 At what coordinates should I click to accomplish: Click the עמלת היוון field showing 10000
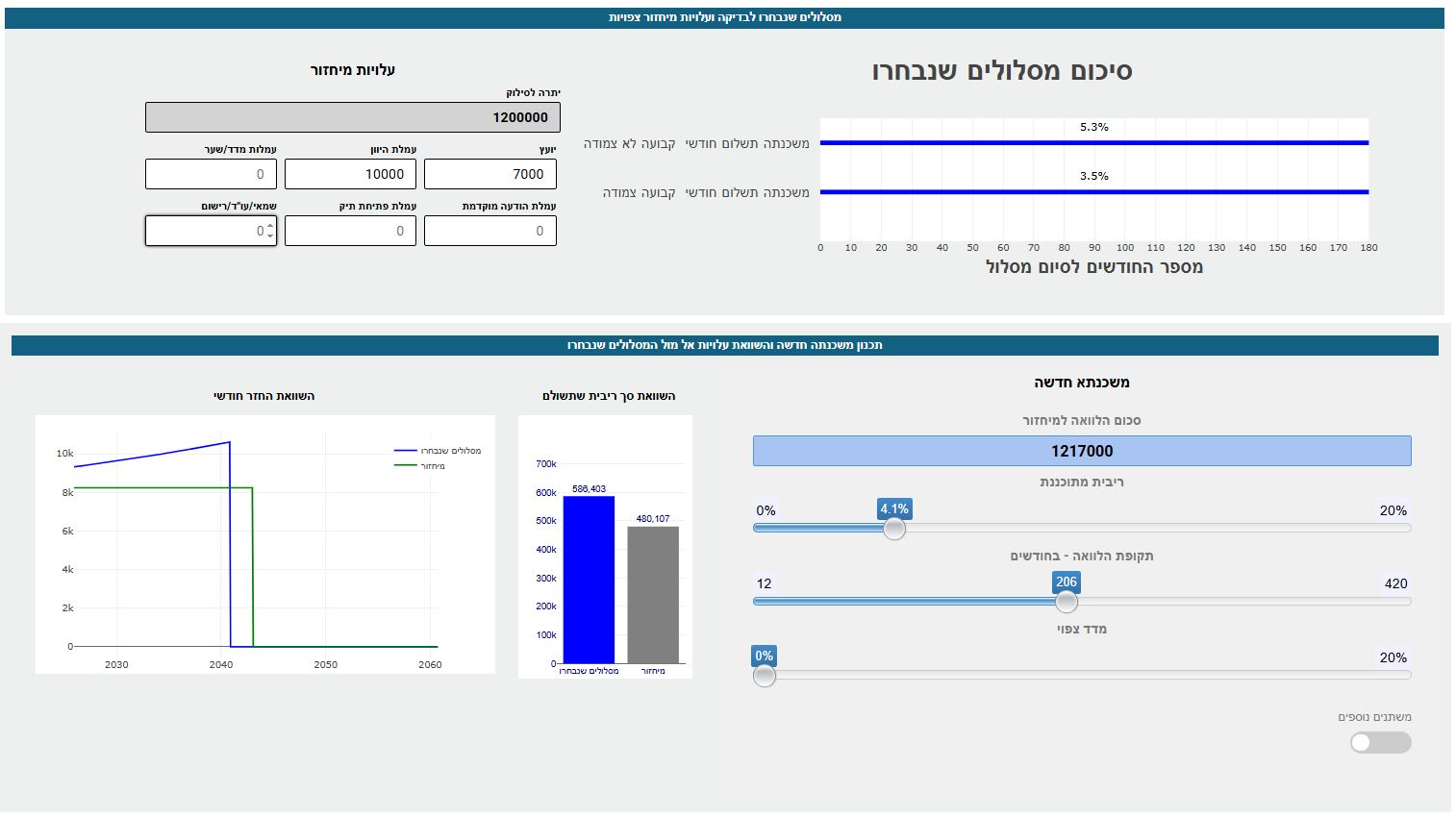coord(350,174)
